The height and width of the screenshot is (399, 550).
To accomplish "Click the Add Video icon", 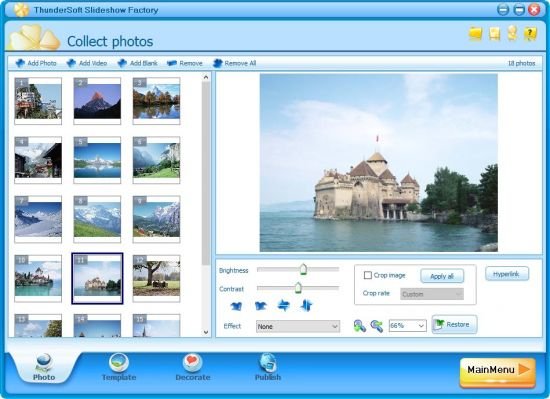I will click(71, 63).
